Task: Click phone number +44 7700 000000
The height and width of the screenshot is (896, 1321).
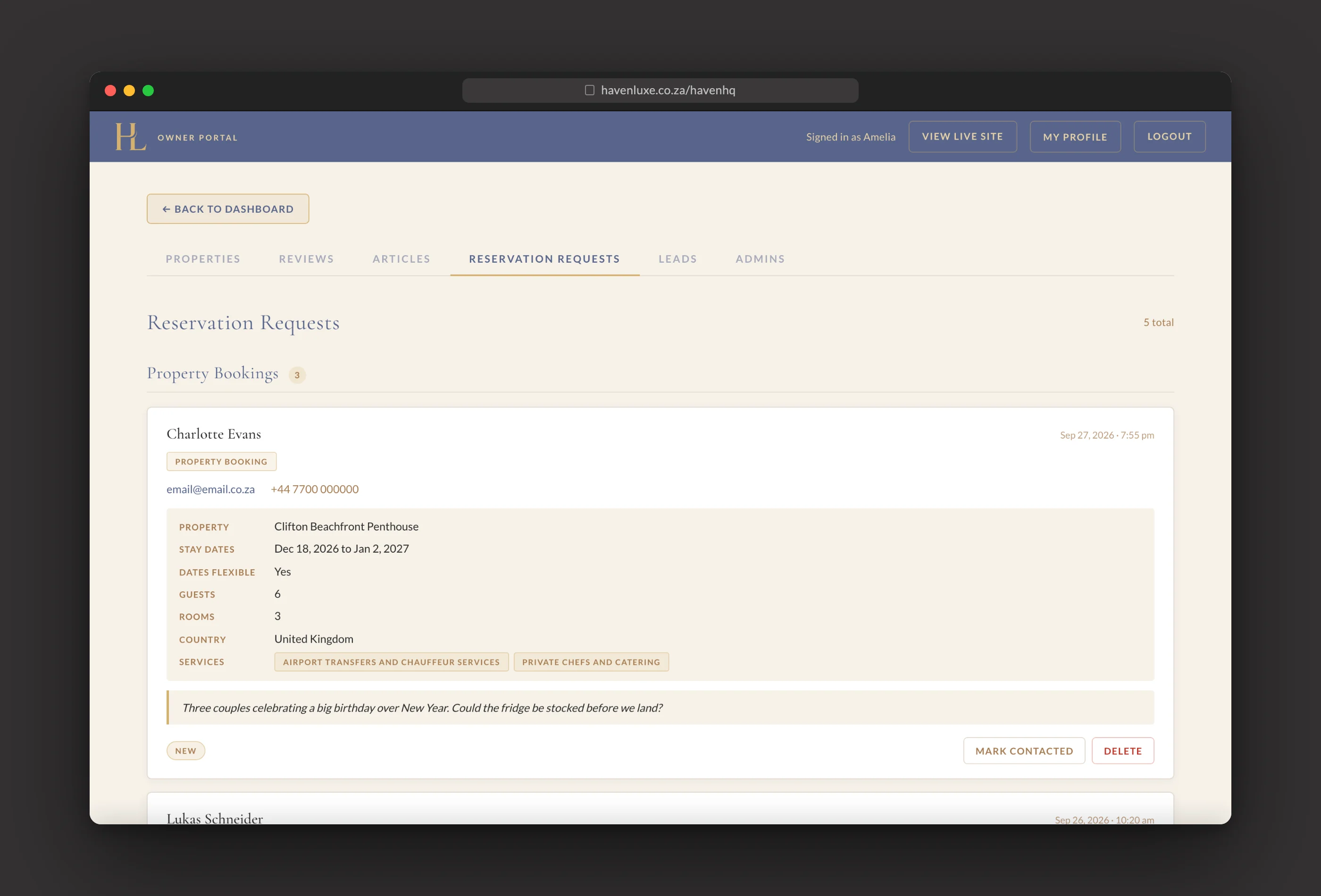Action: click(x=314, y=489)
